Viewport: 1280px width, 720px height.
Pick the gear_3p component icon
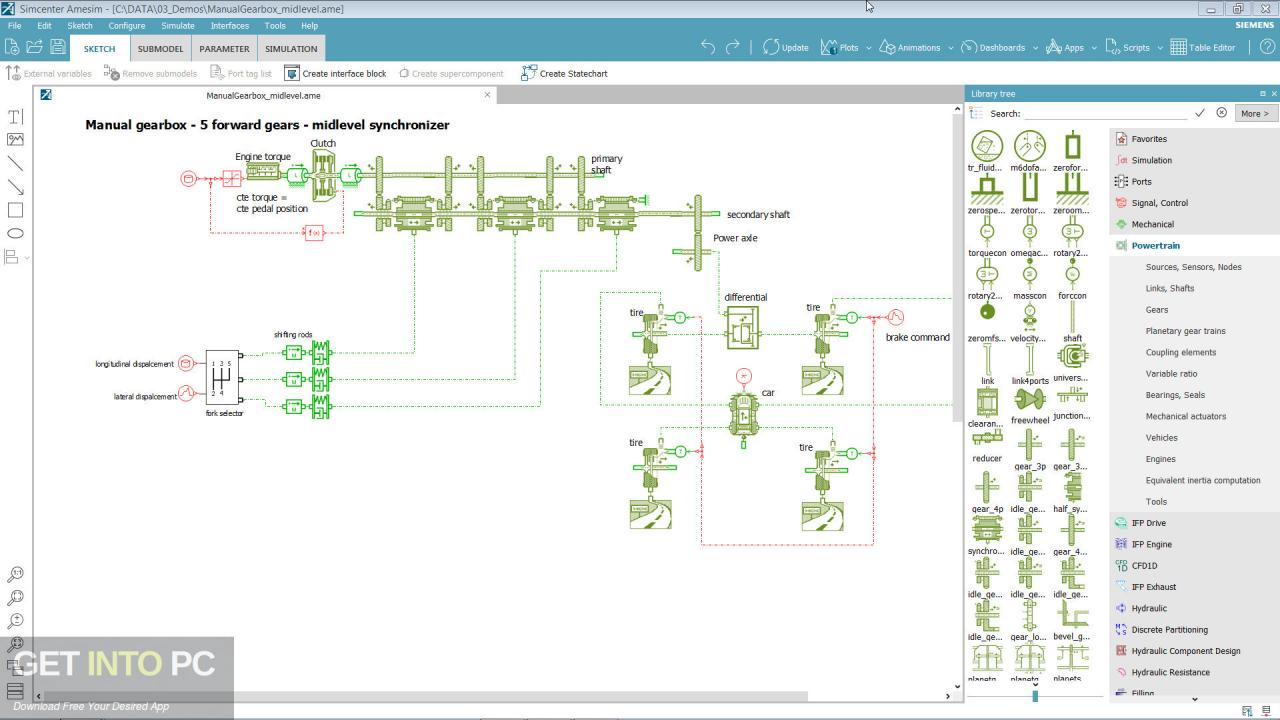click(1029, 444)
